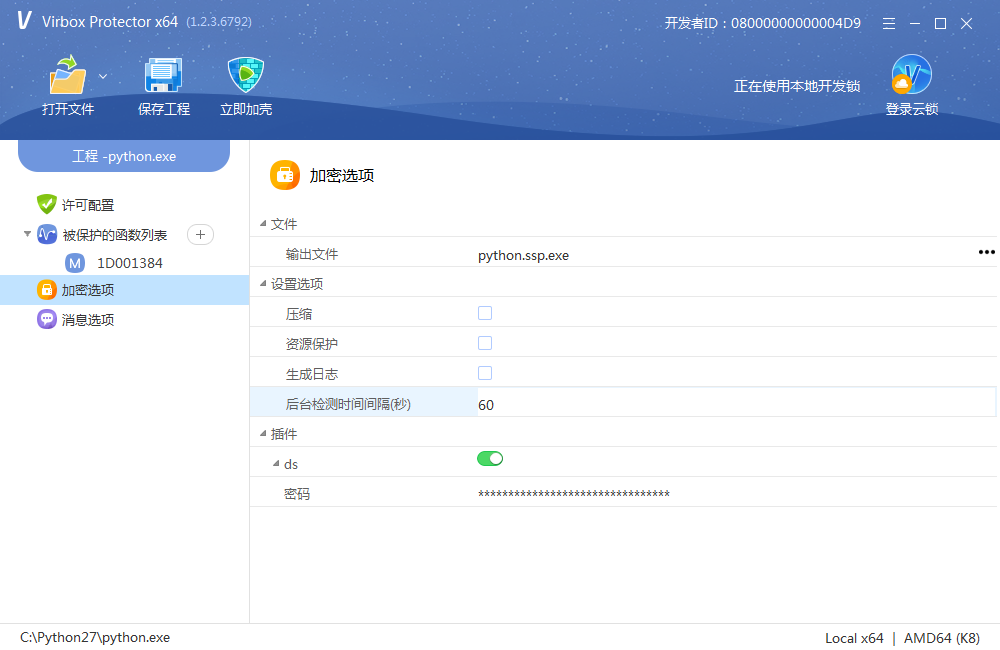This screenshot has width=1000, height=650.
Task: Close the Virbox Protector window
Action: (966, 24)
